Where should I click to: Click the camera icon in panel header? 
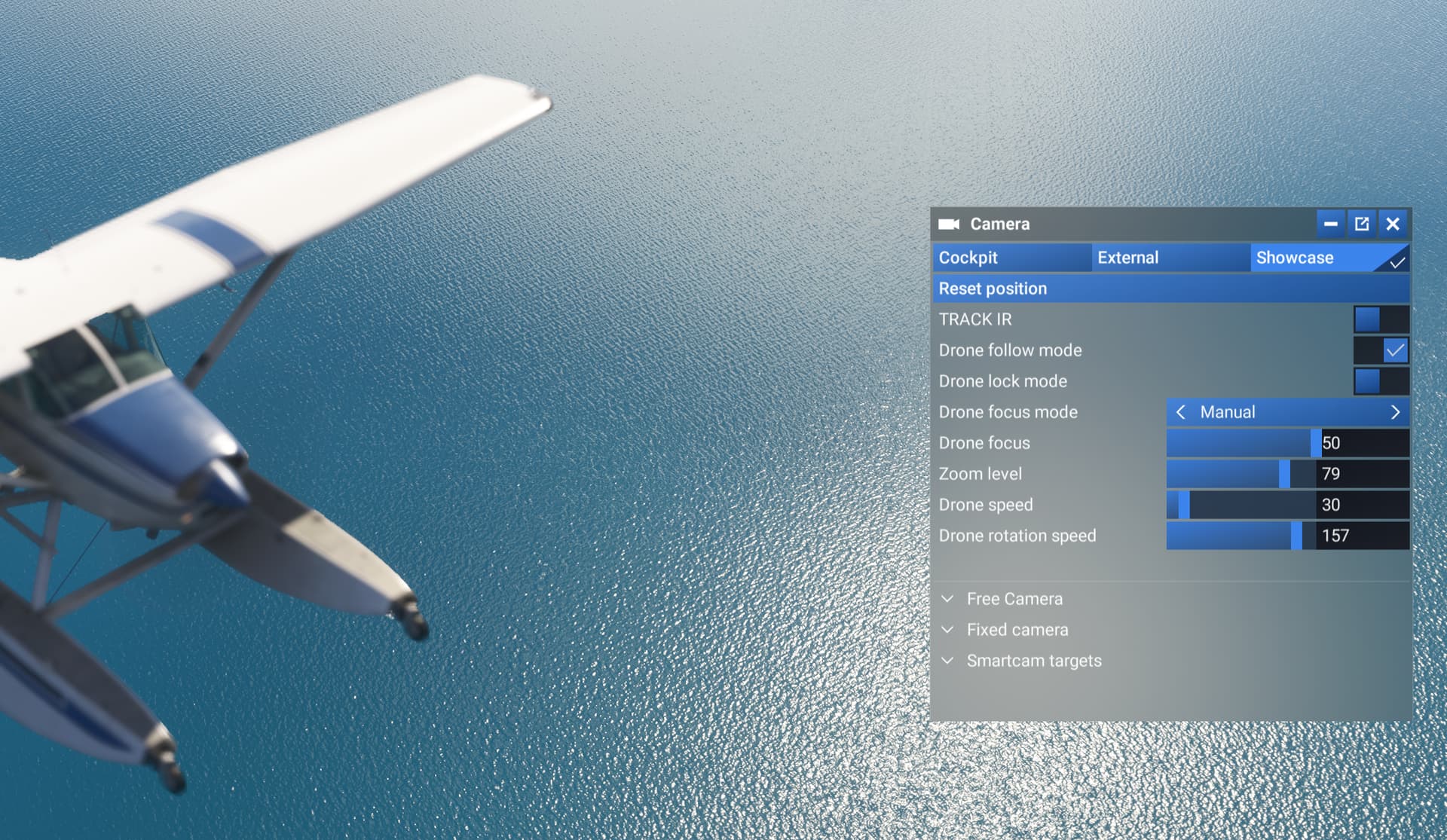click(x=948, y=224)
